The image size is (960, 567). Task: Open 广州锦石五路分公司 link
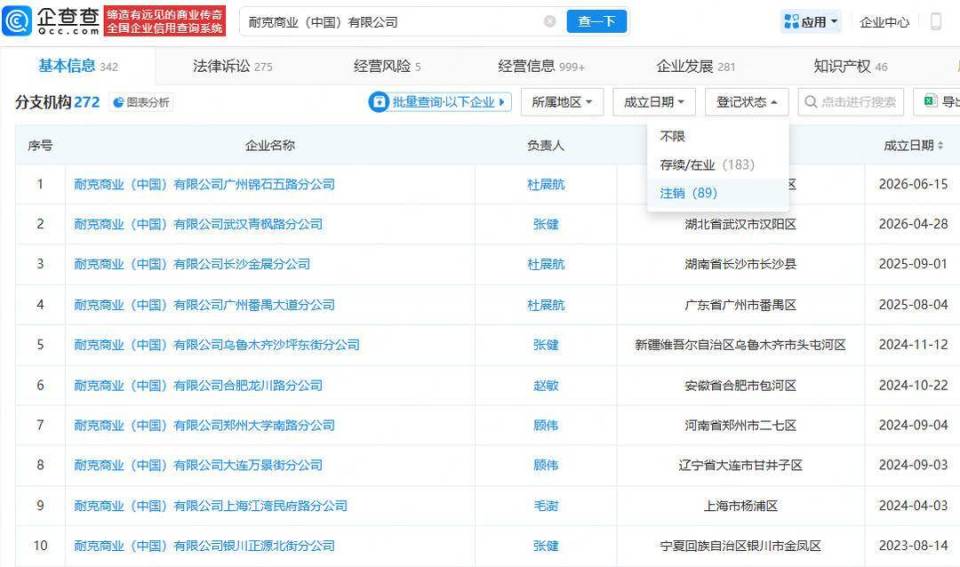coord(204,184)
